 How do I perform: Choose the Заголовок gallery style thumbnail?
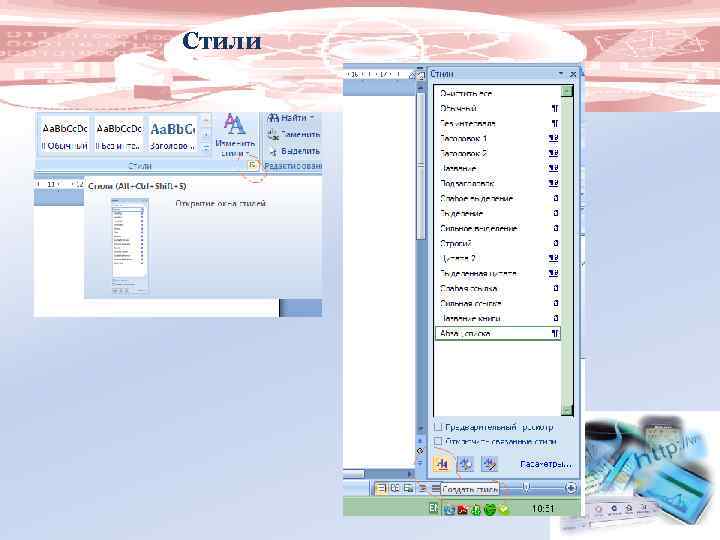coord(173,135)
